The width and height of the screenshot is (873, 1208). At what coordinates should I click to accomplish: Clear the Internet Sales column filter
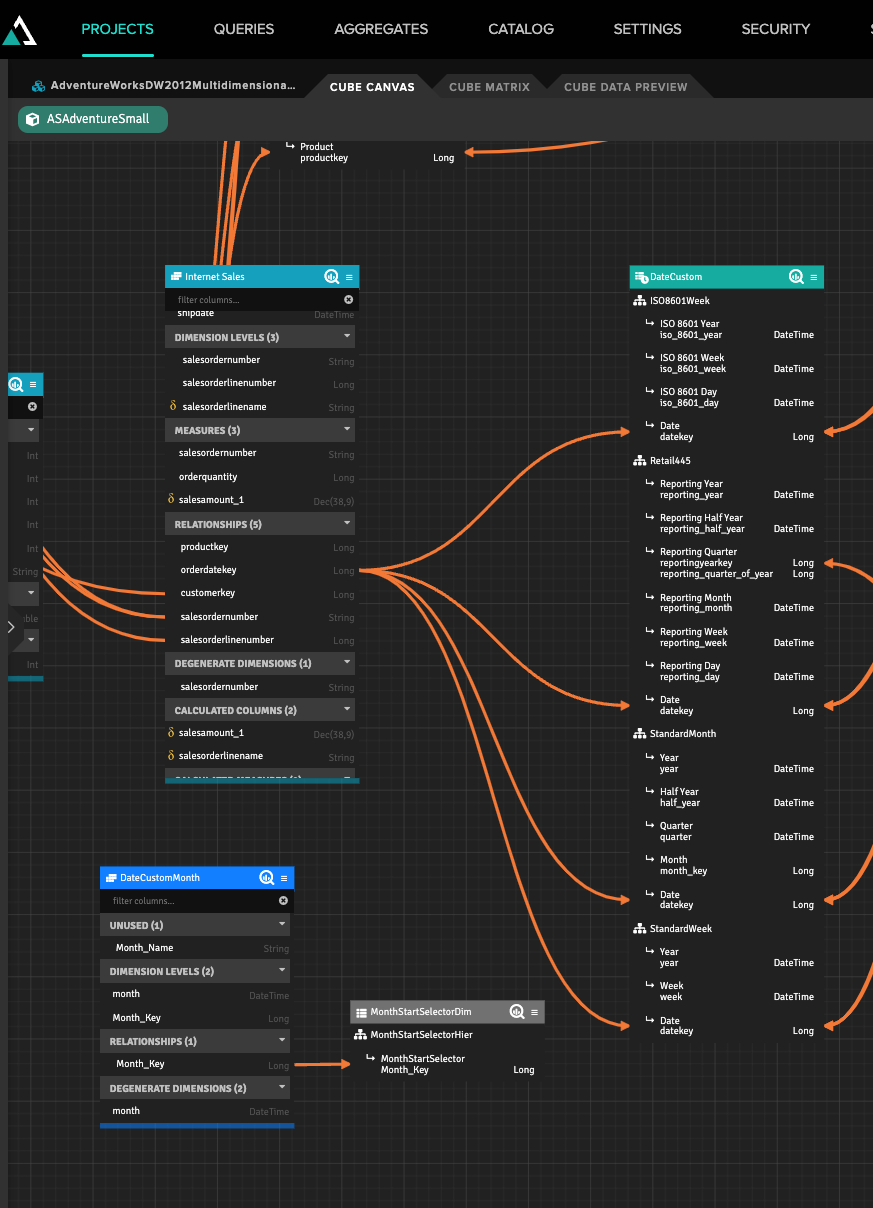348,299
